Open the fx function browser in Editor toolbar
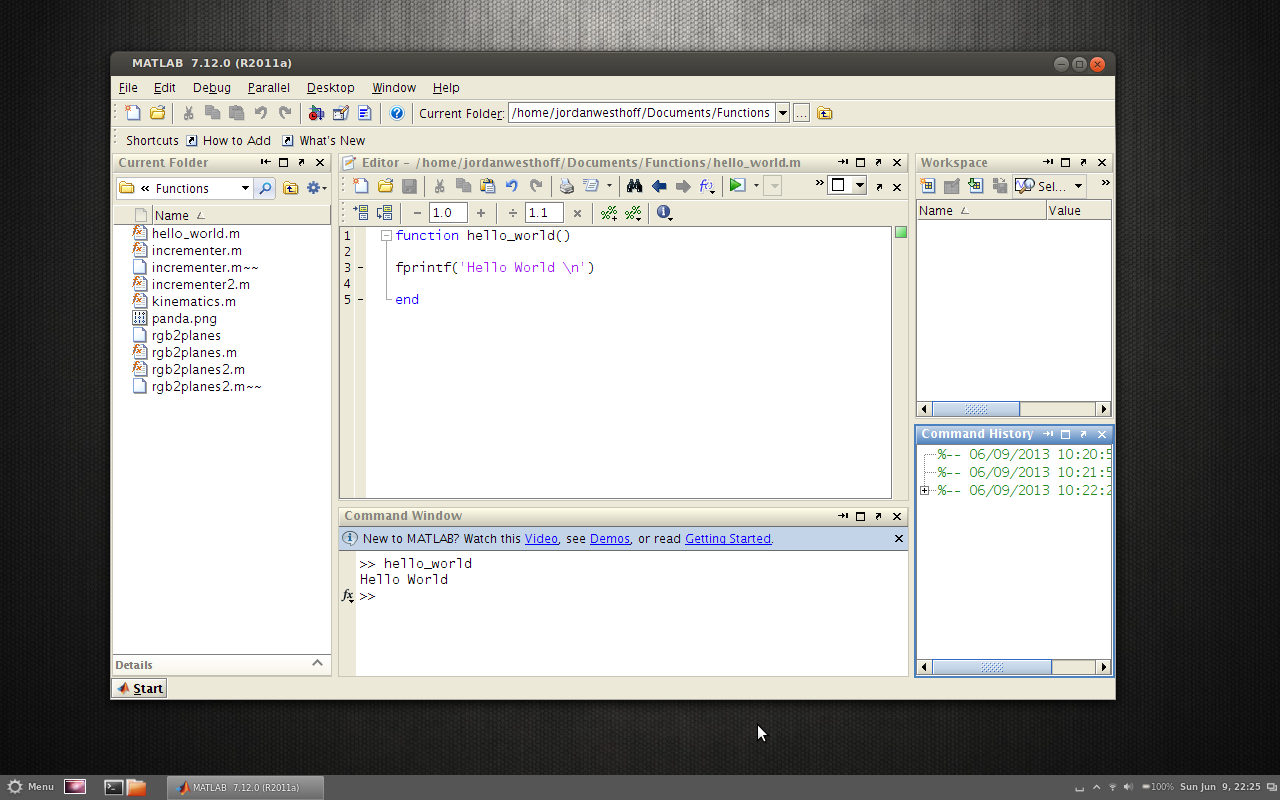Viewport: 1280px width, 800px height. [707, 186]
